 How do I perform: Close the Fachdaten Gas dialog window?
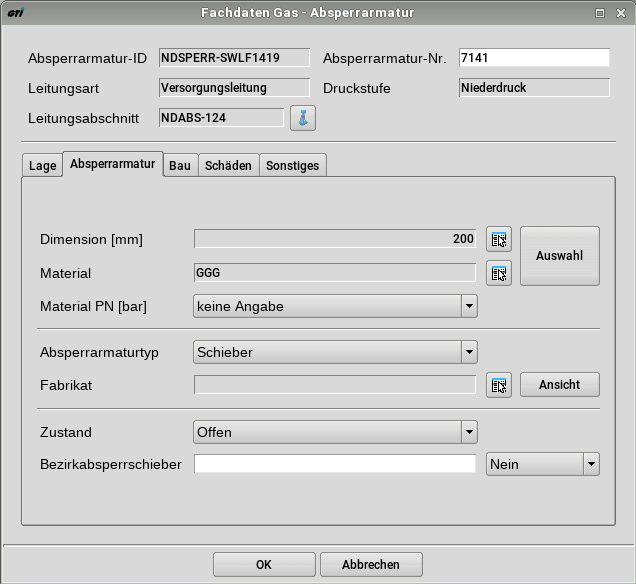pos(620,13)
